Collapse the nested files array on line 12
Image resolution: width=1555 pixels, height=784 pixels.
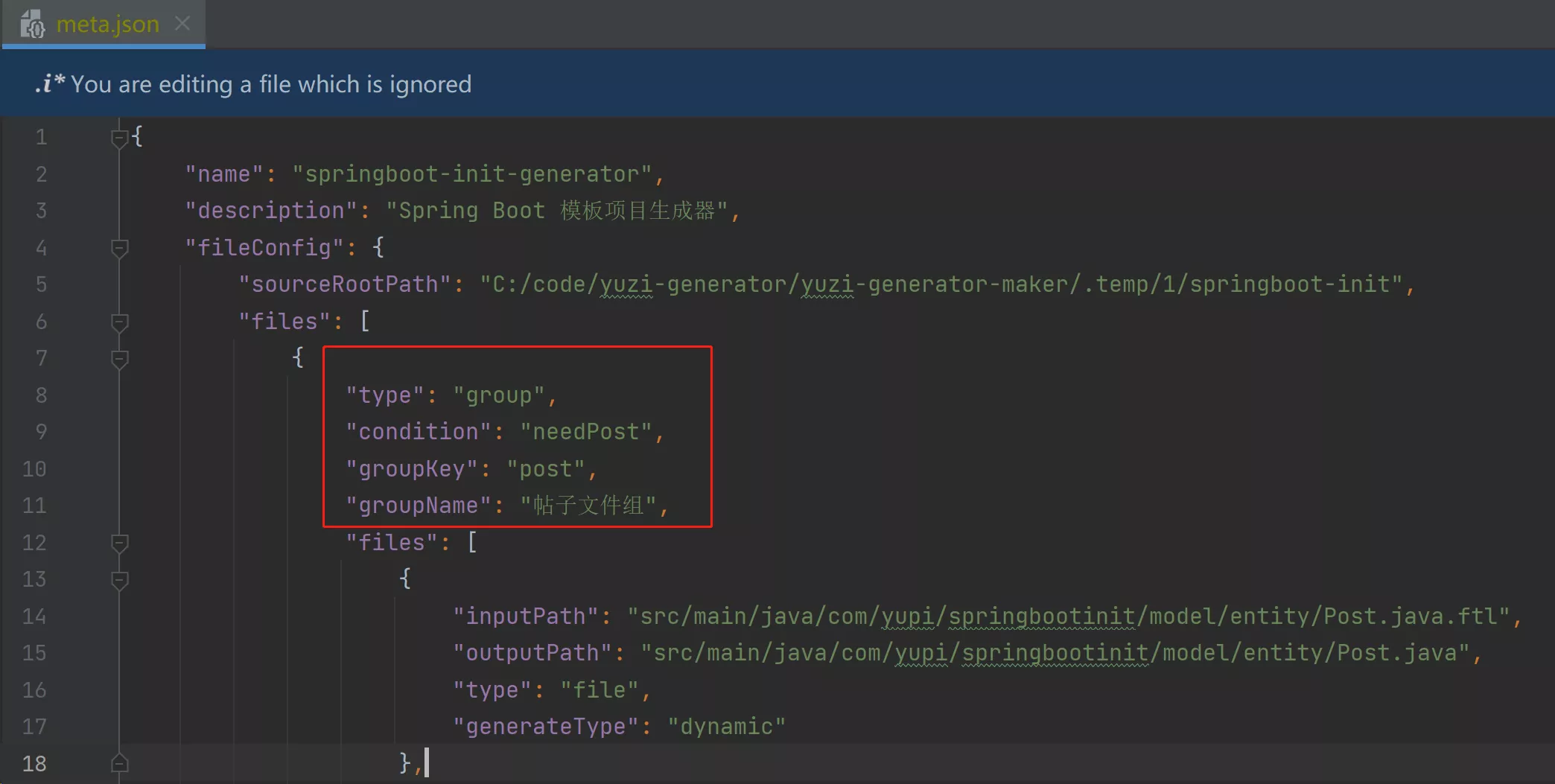click(x=119, y=543)
